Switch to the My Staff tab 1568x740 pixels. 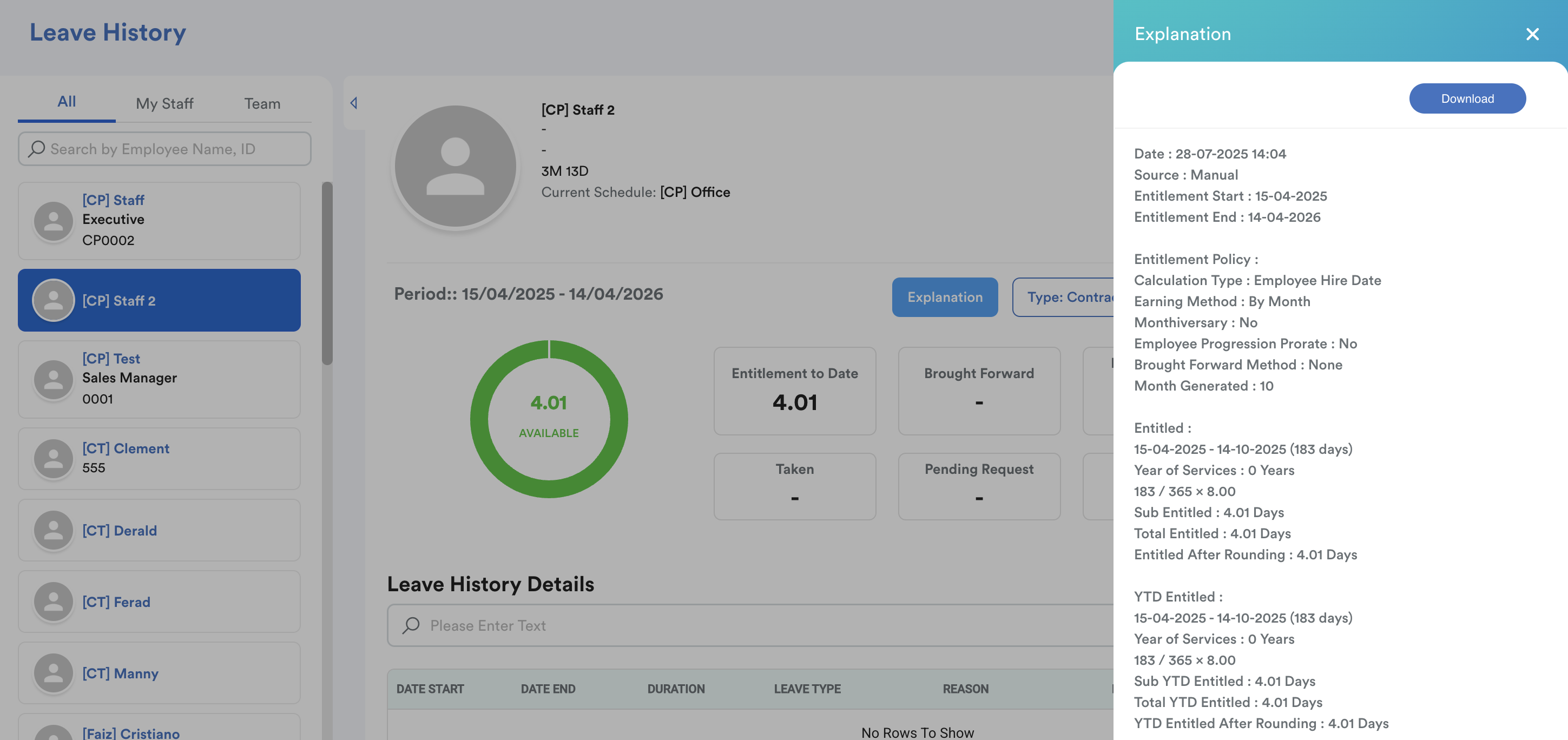coord(164,103)
